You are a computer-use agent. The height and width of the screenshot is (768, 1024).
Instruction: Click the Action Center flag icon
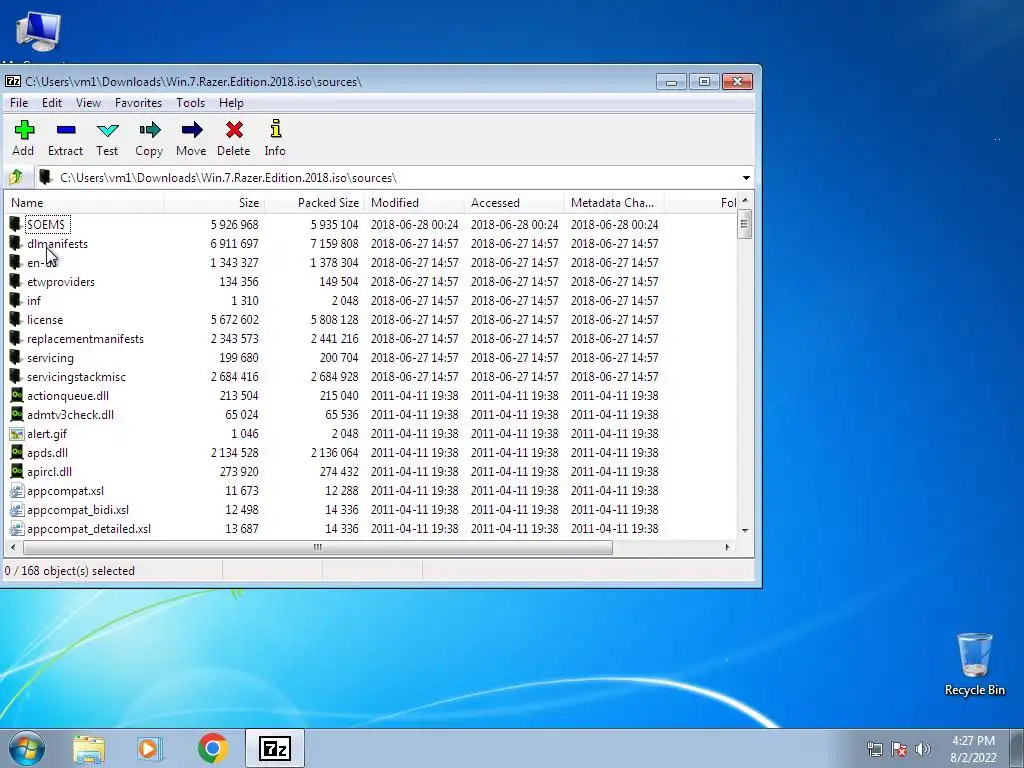(x=899, y=749)
